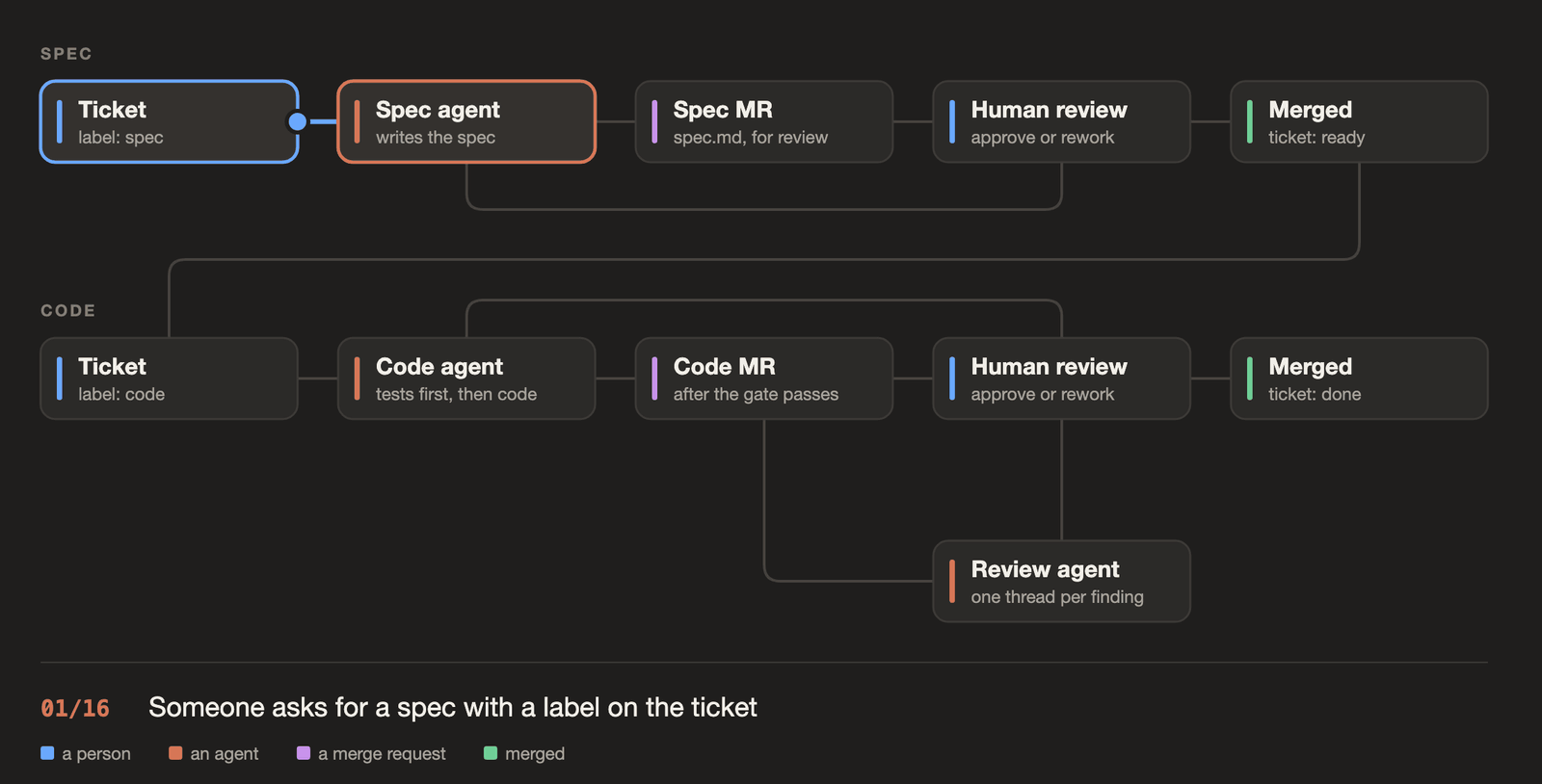
Task: Click the 'SPEC' section heading
Action: pos(66,54)
